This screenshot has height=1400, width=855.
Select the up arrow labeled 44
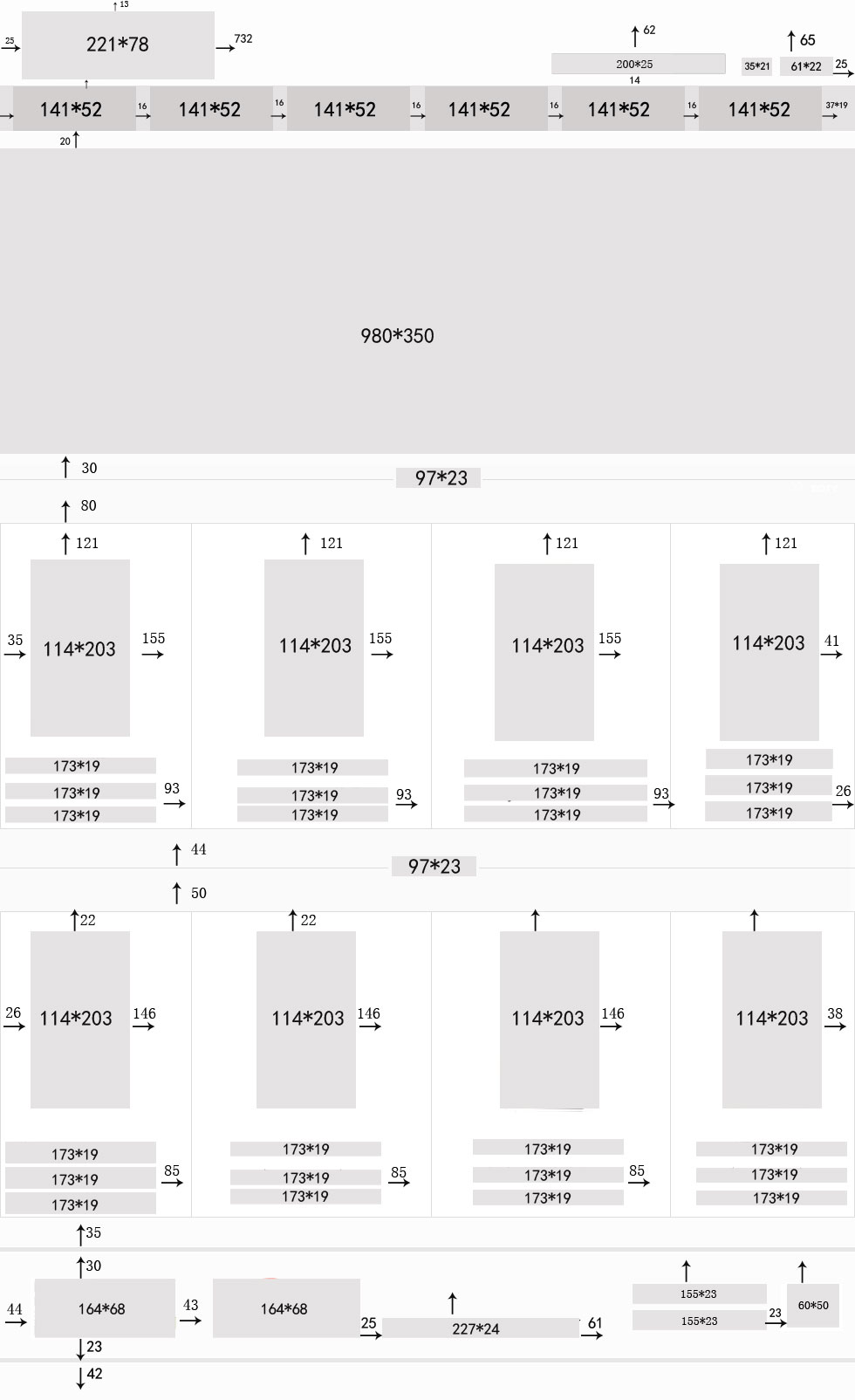point(177,854)
